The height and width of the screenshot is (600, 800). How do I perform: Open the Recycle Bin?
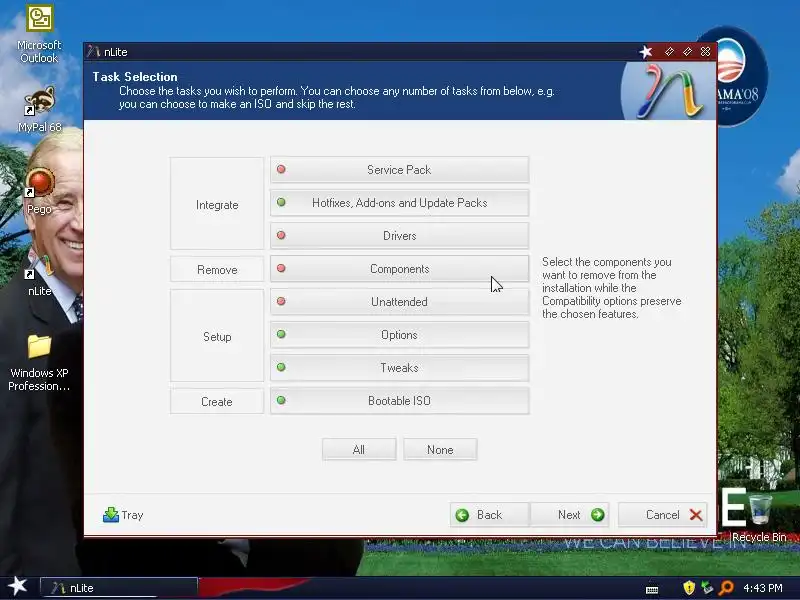759,517
